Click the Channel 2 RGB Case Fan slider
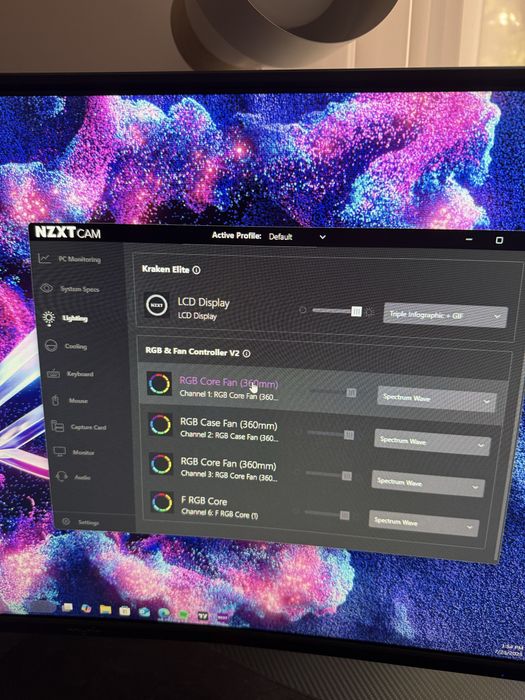Viewport: 525px width, 700px height. coord(330,434)
